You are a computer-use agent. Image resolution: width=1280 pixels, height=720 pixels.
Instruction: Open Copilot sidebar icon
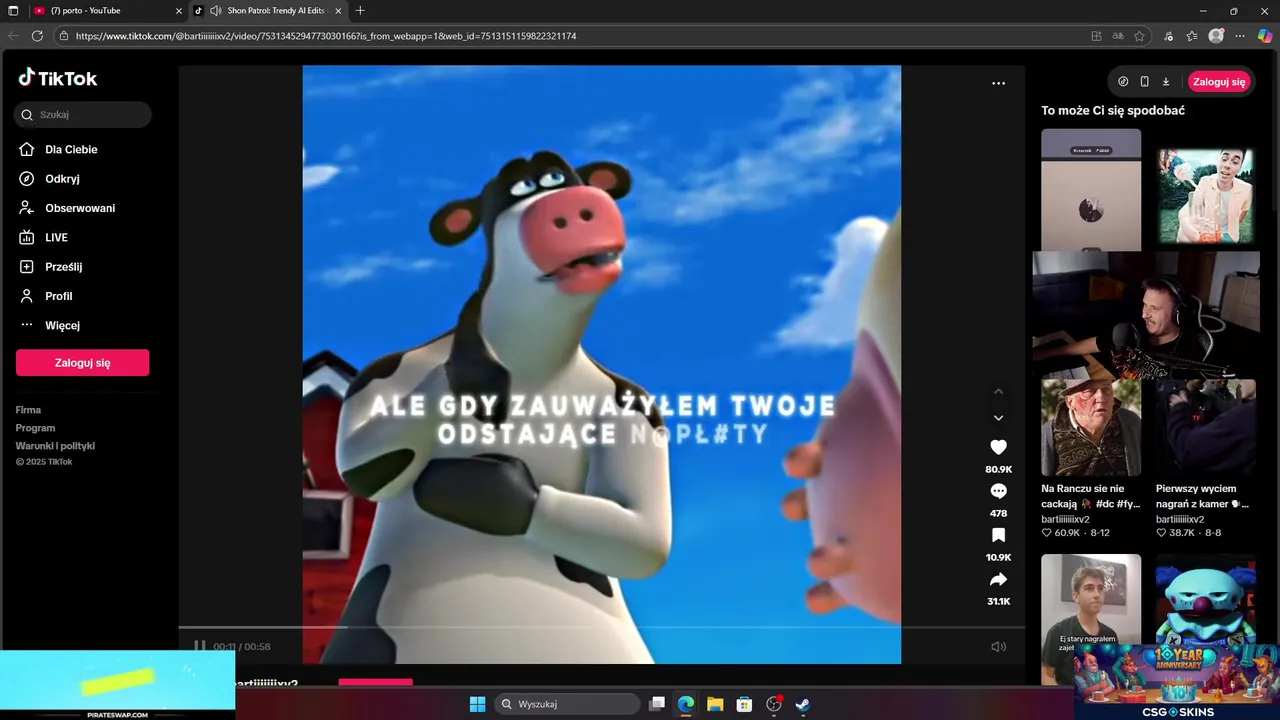coord(1265,36)
